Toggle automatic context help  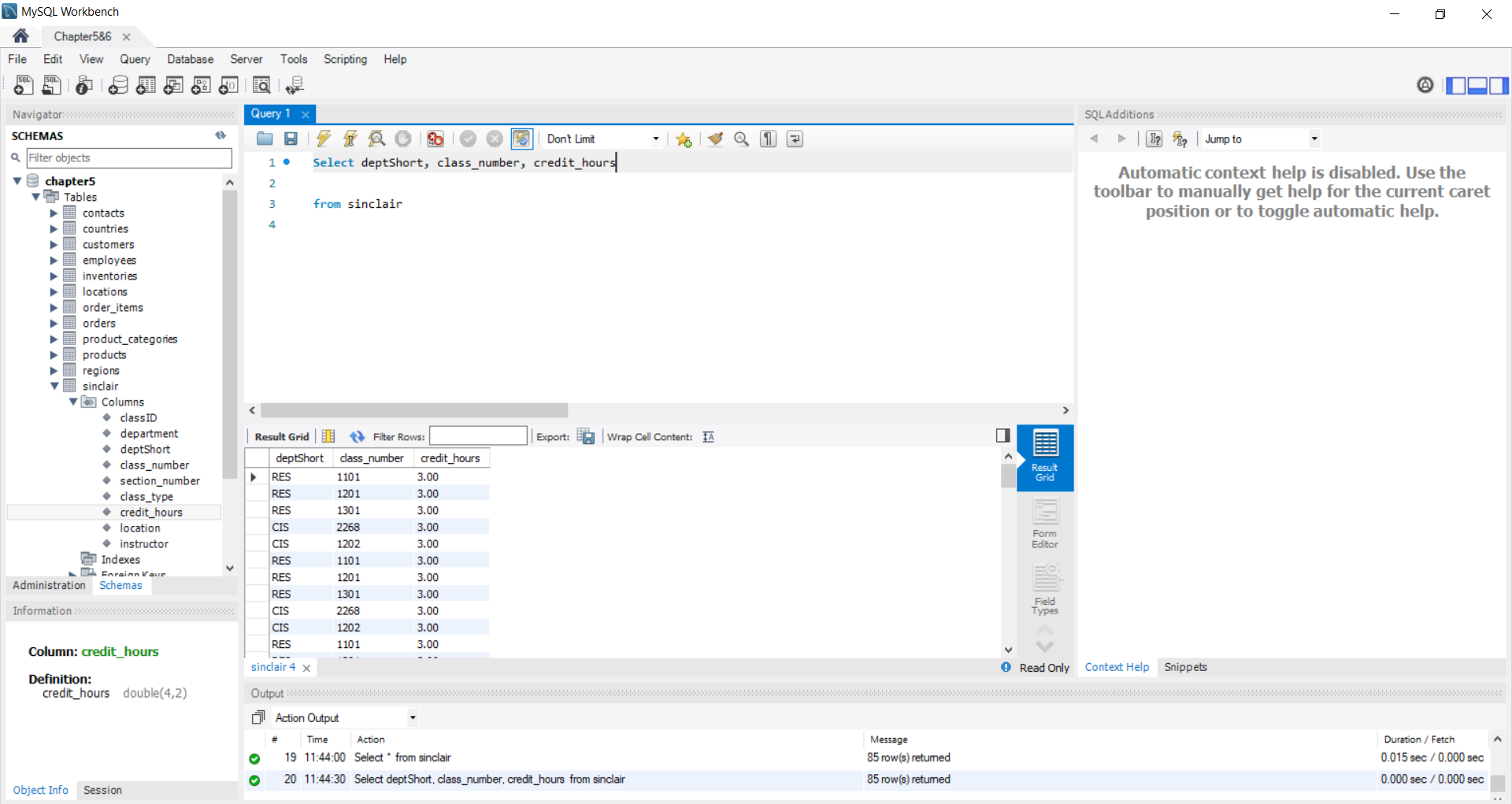tap(1180, 139)
